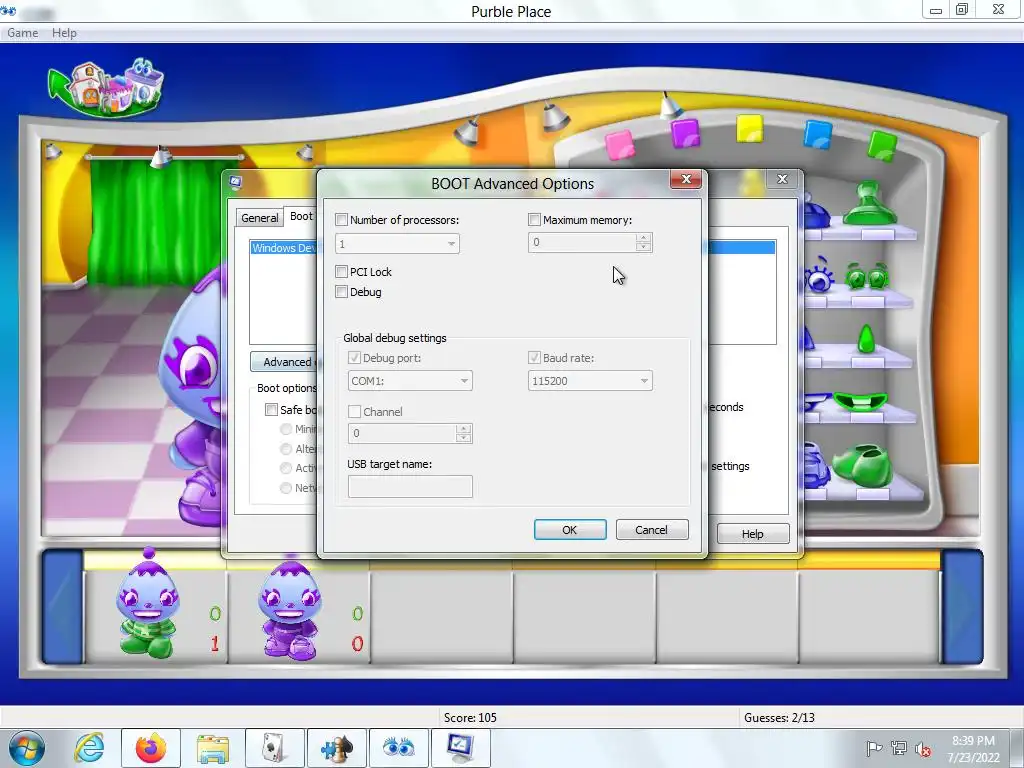The image size is (1024, 768).
Task: Click Advanced options button behind dialog
Action: point(284,362)
